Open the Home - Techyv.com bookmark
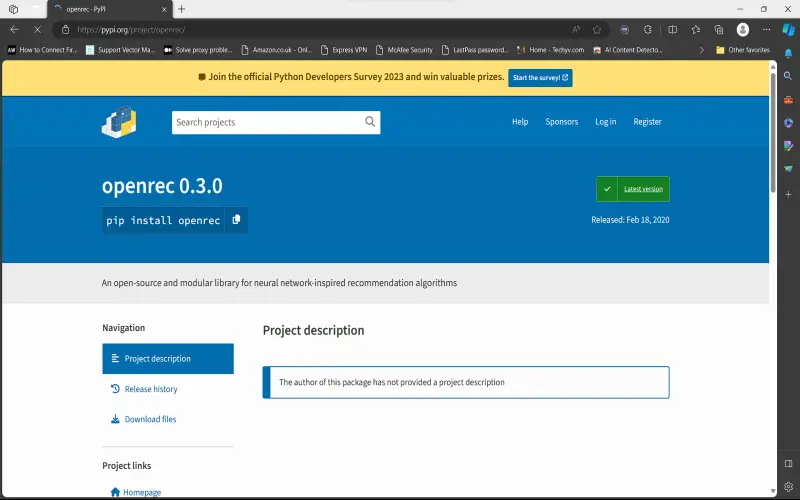The image size is (800, 500). [551, 50]
